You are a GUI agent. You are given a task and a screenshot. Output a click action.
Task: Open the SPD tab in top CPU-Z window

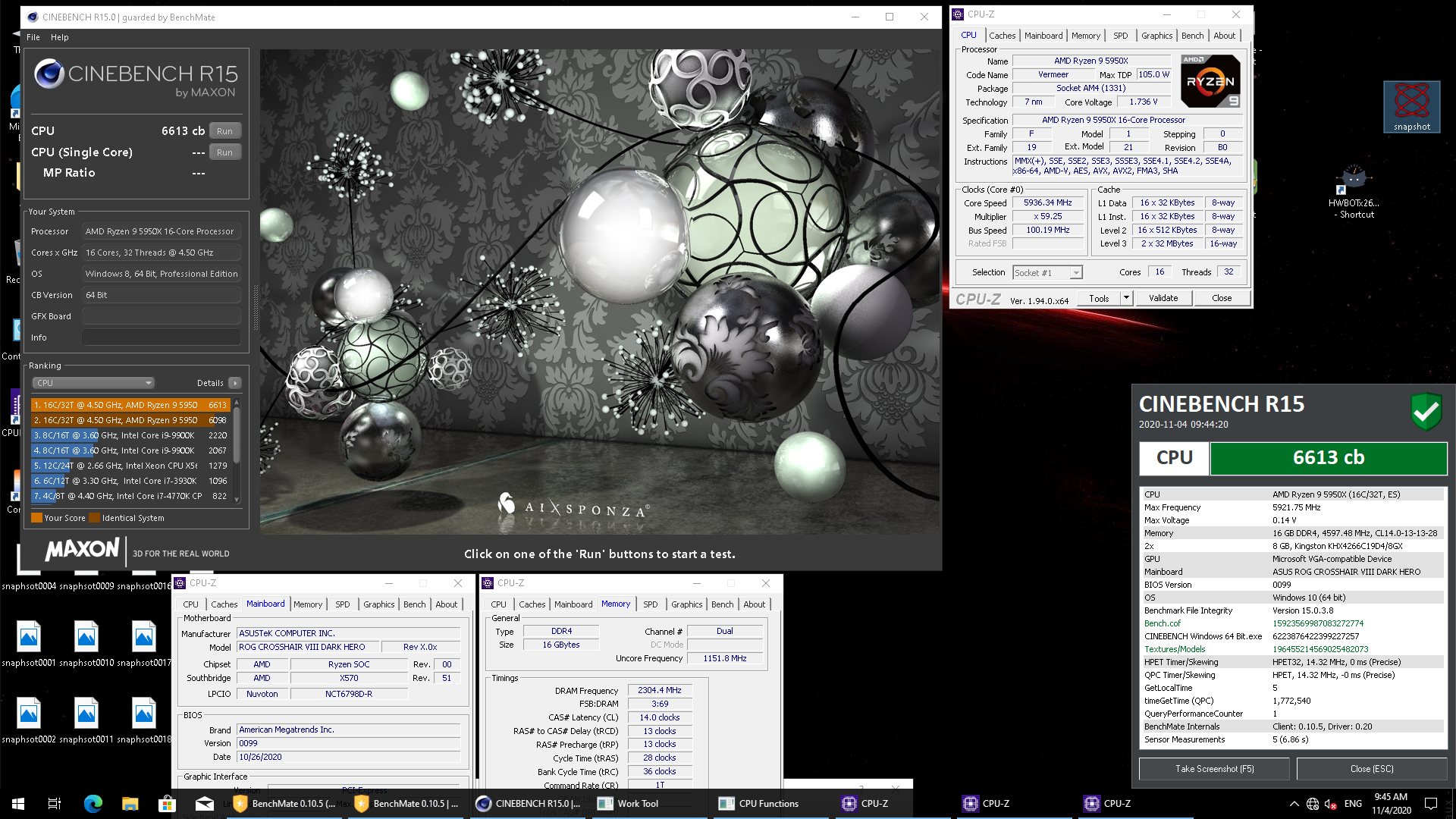1121,36
